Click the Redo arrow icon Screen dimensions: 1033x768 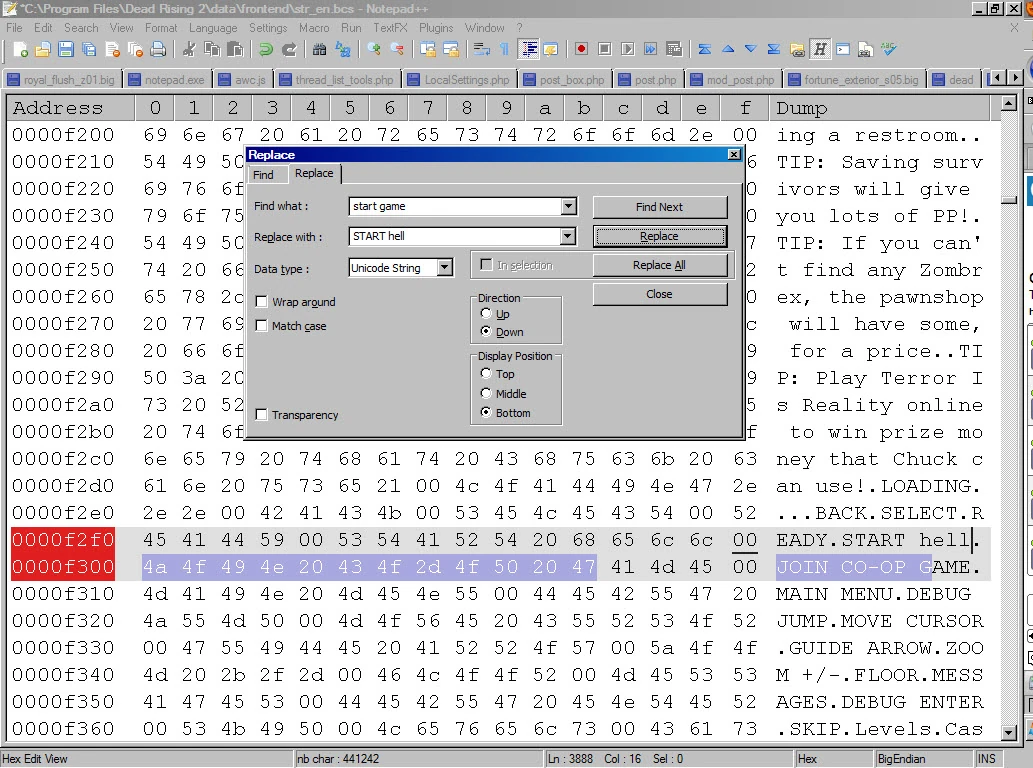289,49
